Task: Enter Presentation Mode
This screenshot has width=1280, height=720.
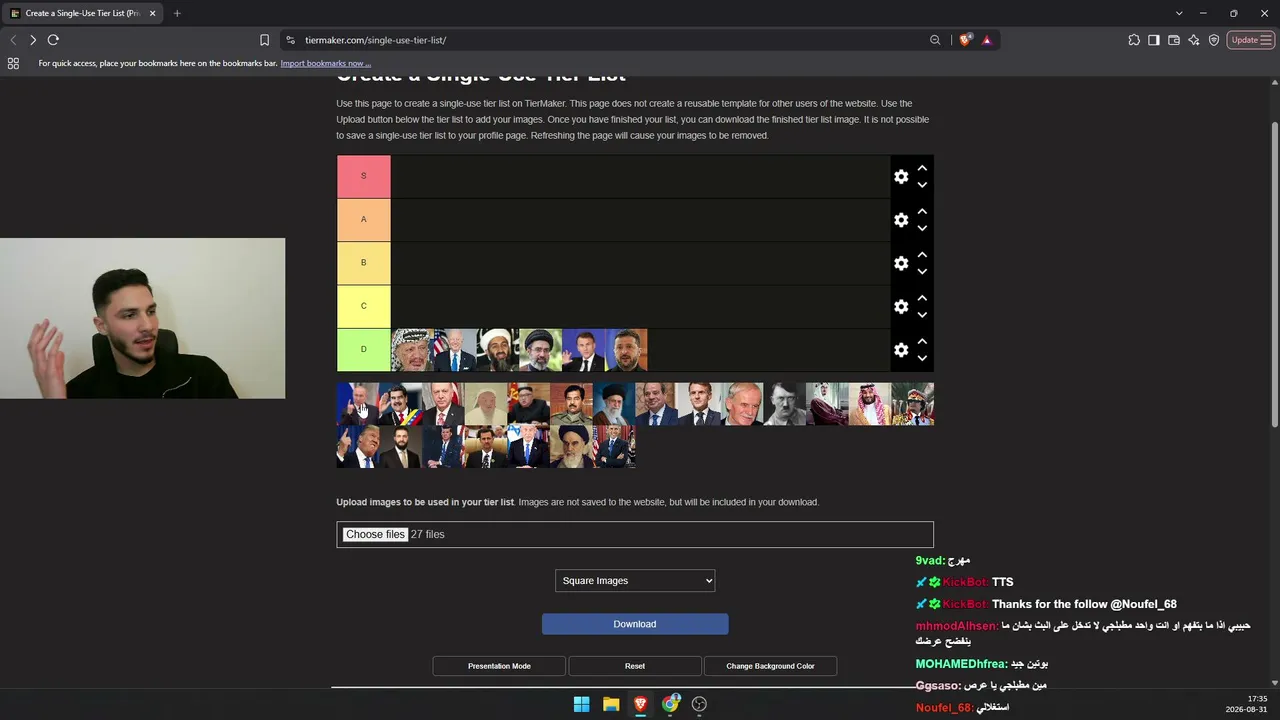Action: click(x=499, y=666)
